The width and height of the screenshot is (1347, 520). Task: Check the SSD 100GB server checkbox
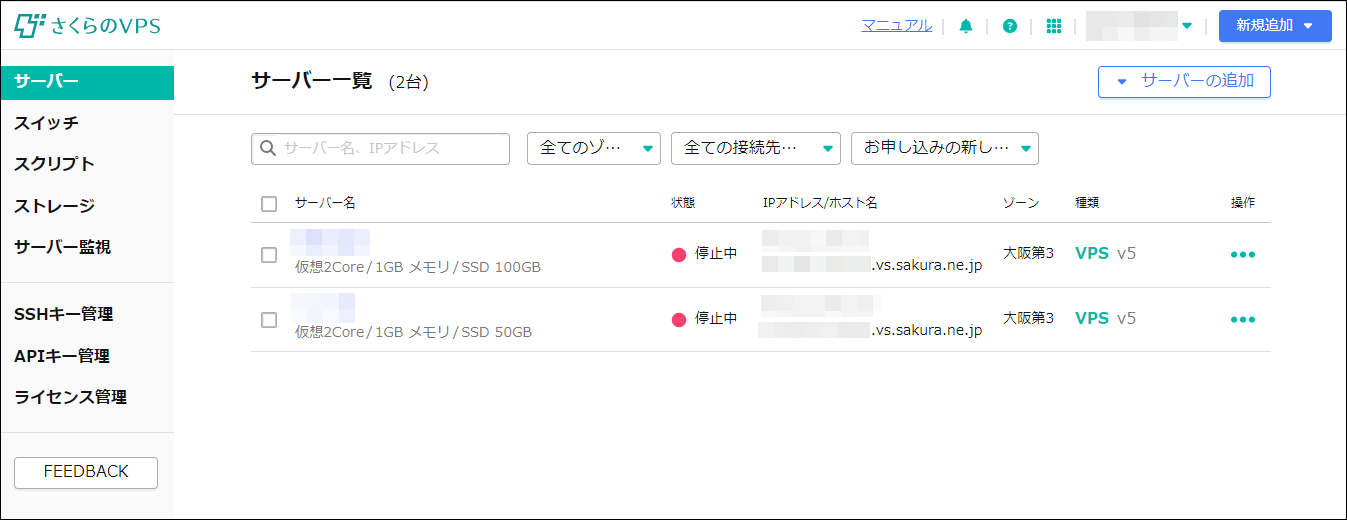[x=269, y=255]
